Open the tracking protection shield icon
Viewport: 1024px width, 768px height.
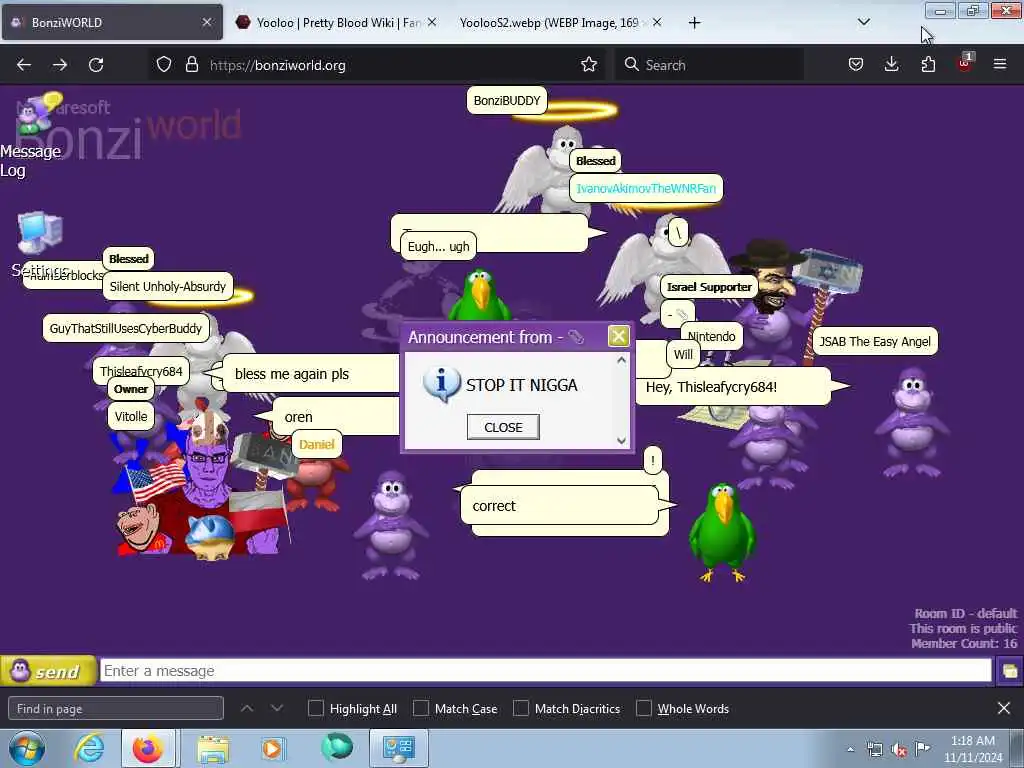tap(164, 65)
